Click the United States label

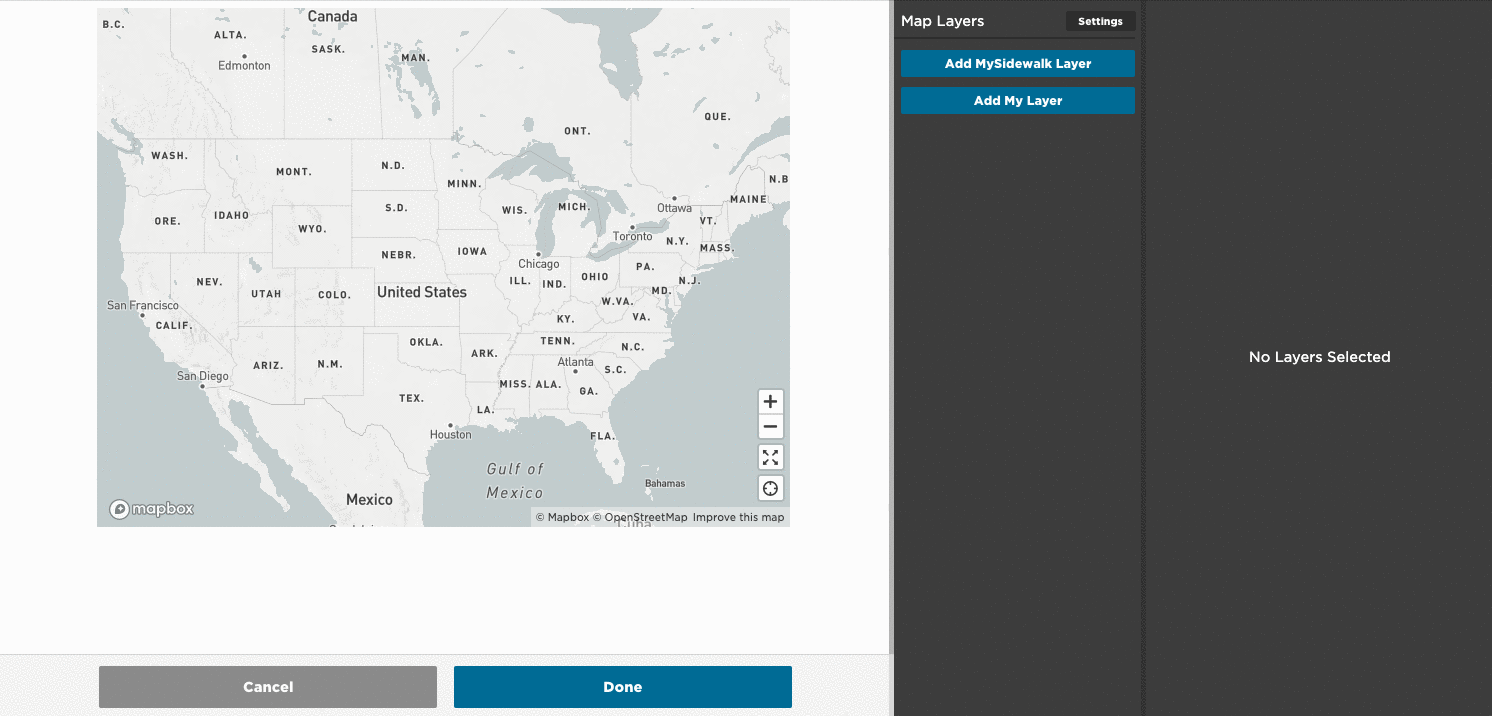pos(422,292)
